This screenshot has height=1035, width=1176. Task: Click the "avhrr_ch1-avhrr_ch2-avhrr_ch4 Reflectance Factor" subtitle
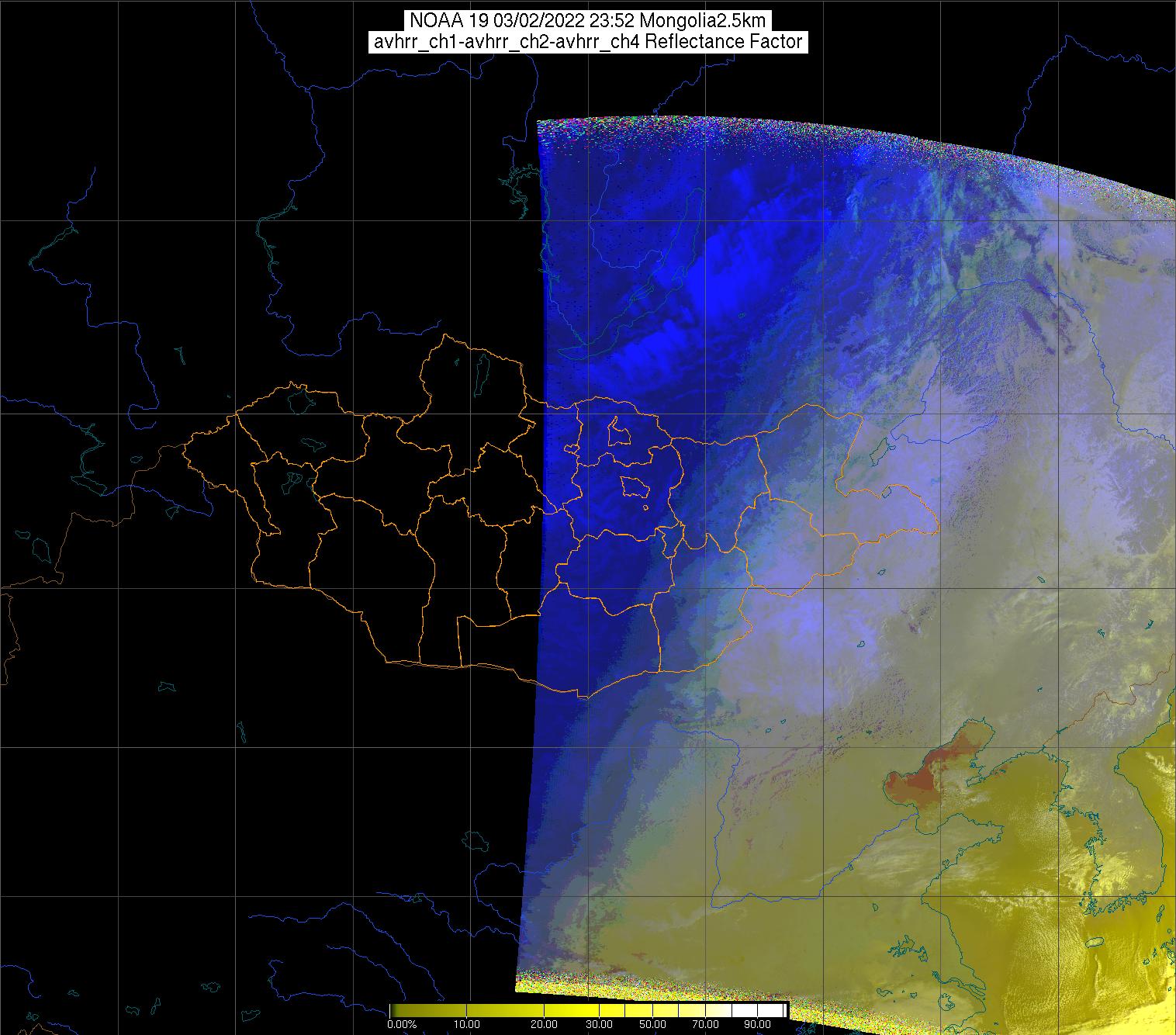[x=588, y=42]
